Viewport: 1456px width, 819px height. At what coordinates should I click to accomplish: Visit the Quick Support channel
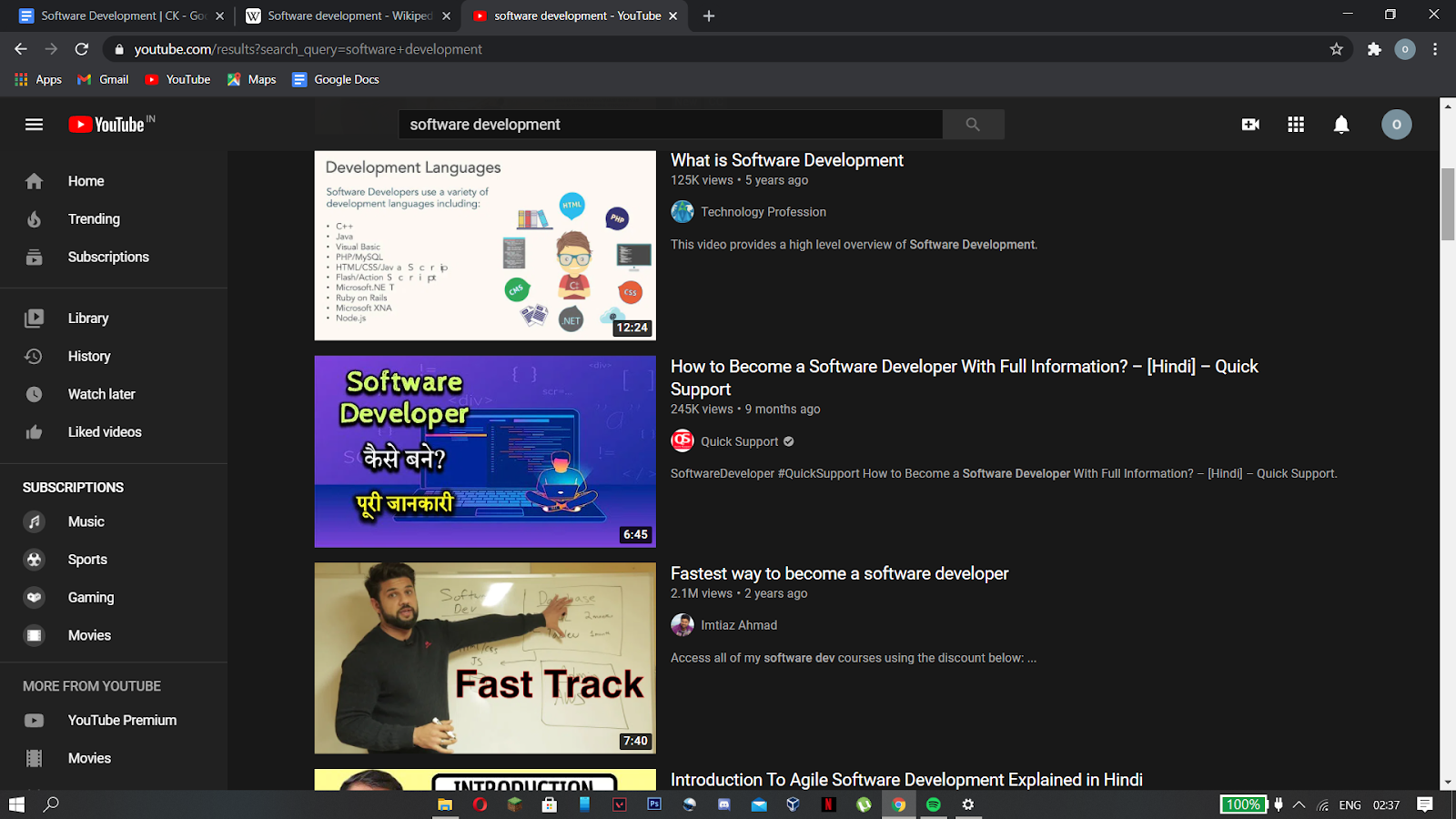click(x=739, y=441)
